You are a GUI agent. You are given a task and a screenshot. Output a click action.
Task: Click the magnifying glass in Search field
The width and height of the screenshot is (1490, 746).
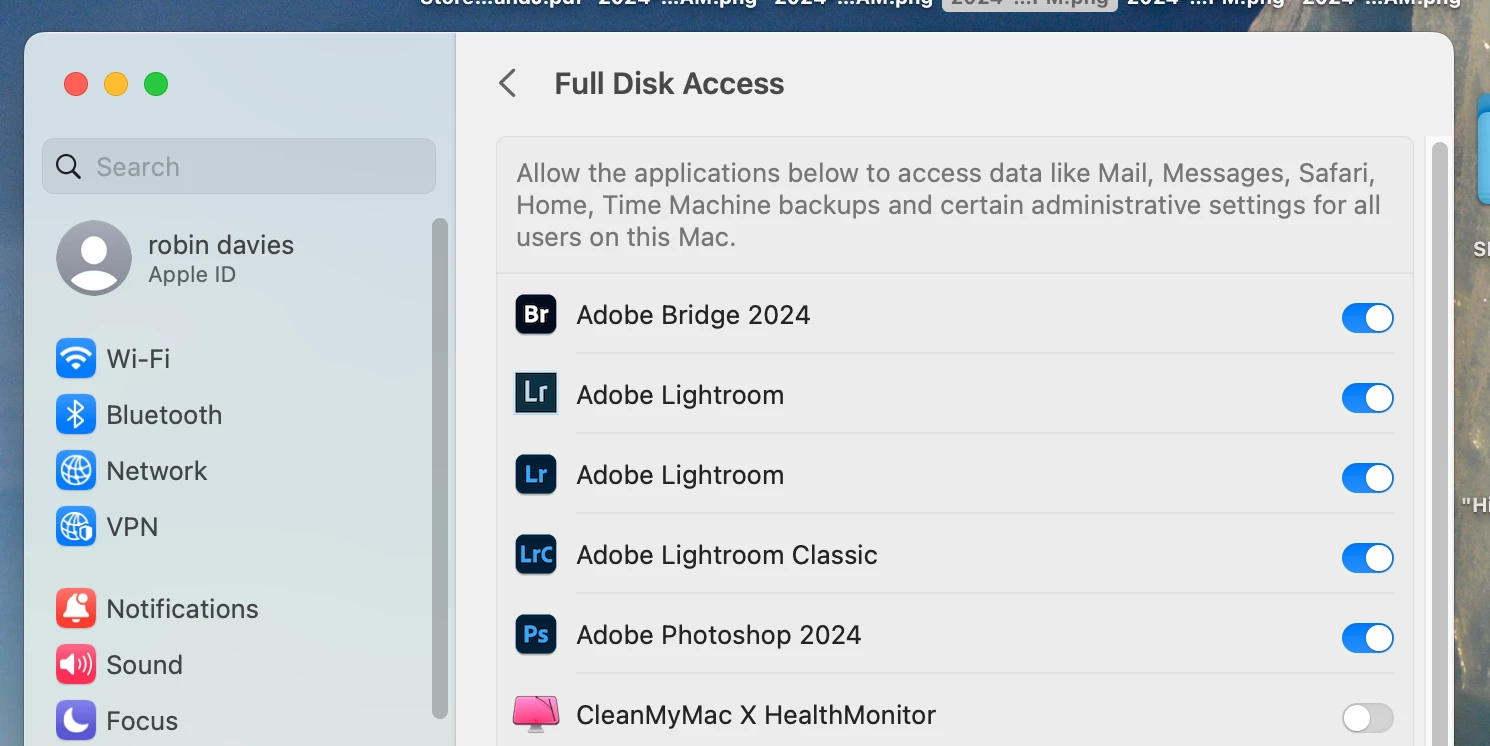click(x=68, y=166)
